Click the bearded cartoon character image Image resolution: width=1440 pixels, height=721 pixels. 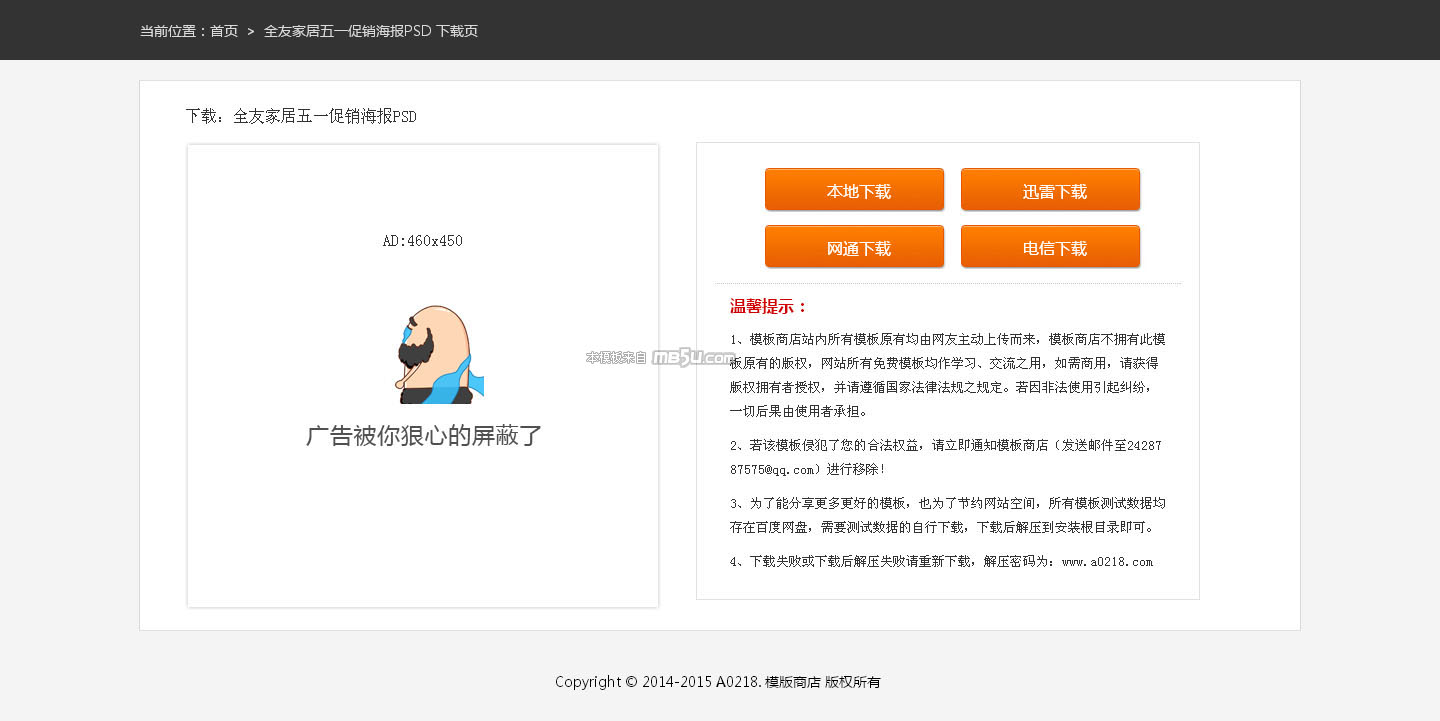pyautogui.click(x=436, y=355)
